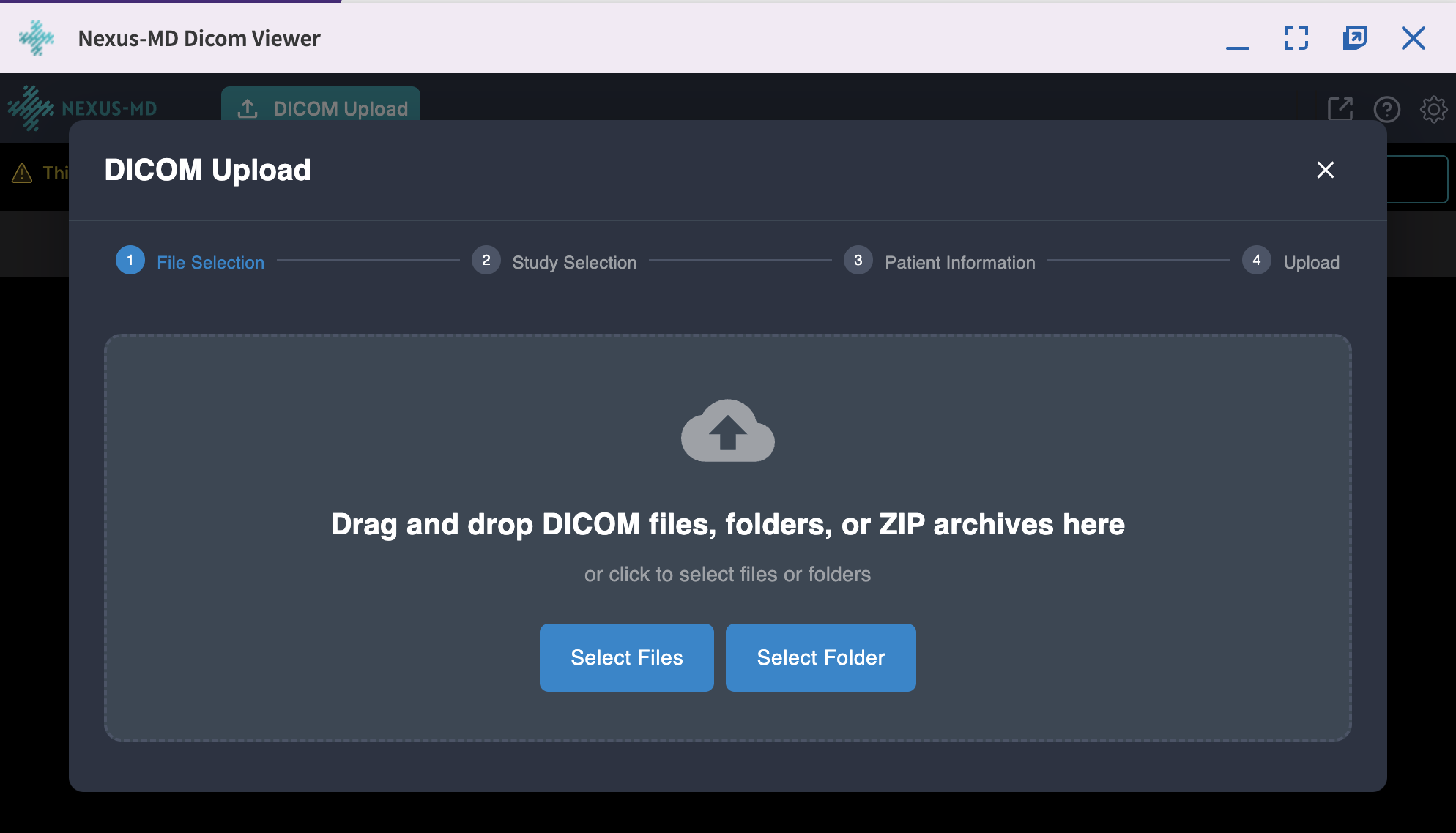Click the upload arrow icon on DICOM Upload
This screenshot has width=1456, height=833.
click(248, 108)
